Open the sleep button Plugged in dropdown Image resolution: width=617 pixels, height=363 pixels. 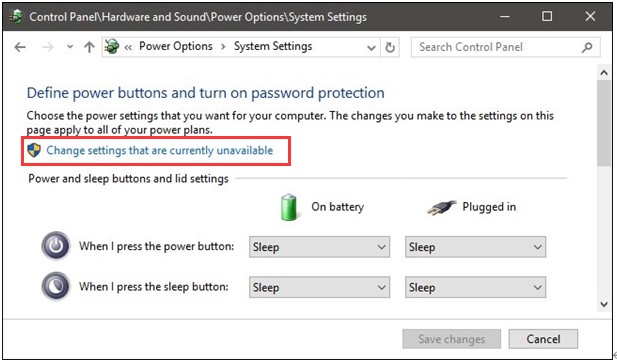(475, 287)
